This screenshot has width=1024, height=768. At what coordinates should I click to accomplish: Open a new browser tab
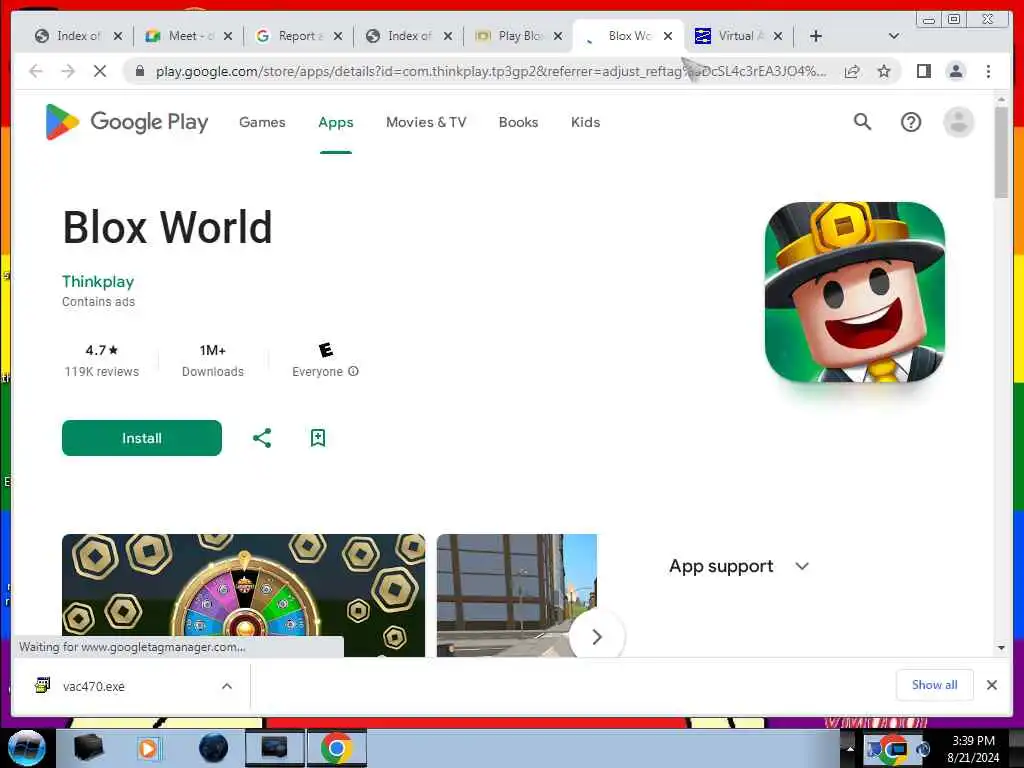click(816, 36)
